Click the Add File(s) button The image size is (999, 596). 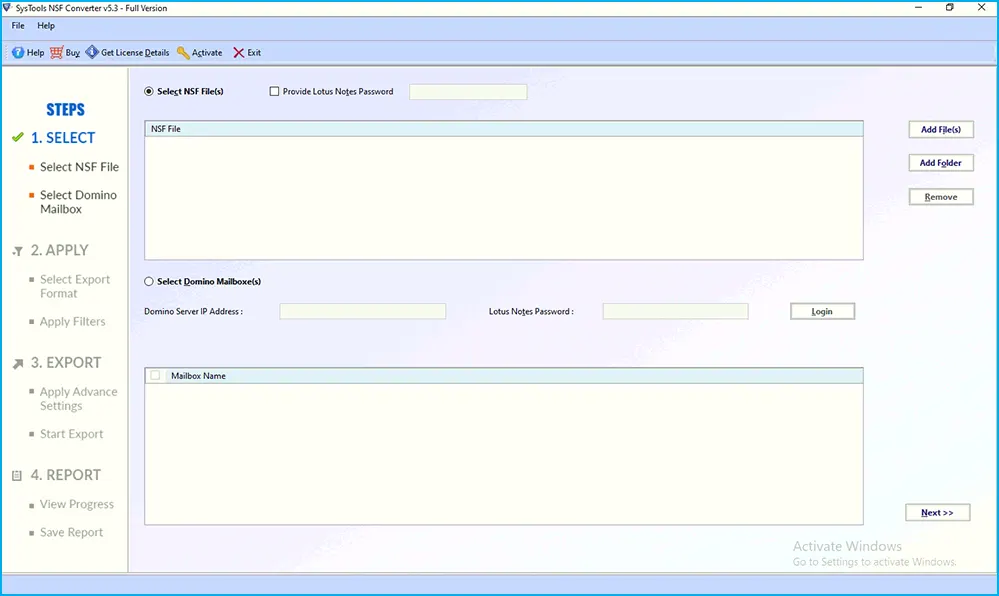pyautogui.click(x=941, y=129)
